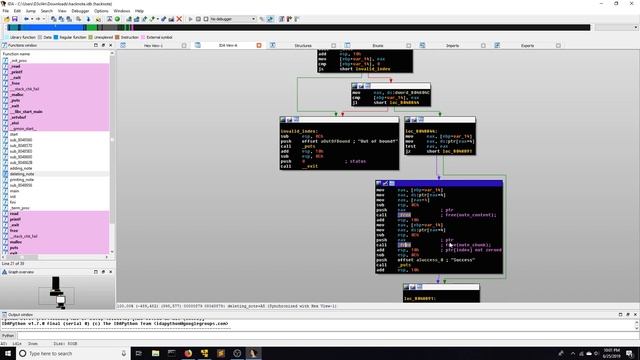Click the green circle toolbar icon
This screenshot has width=640, height=360.
pyautogui.click(x=117, y=19)
